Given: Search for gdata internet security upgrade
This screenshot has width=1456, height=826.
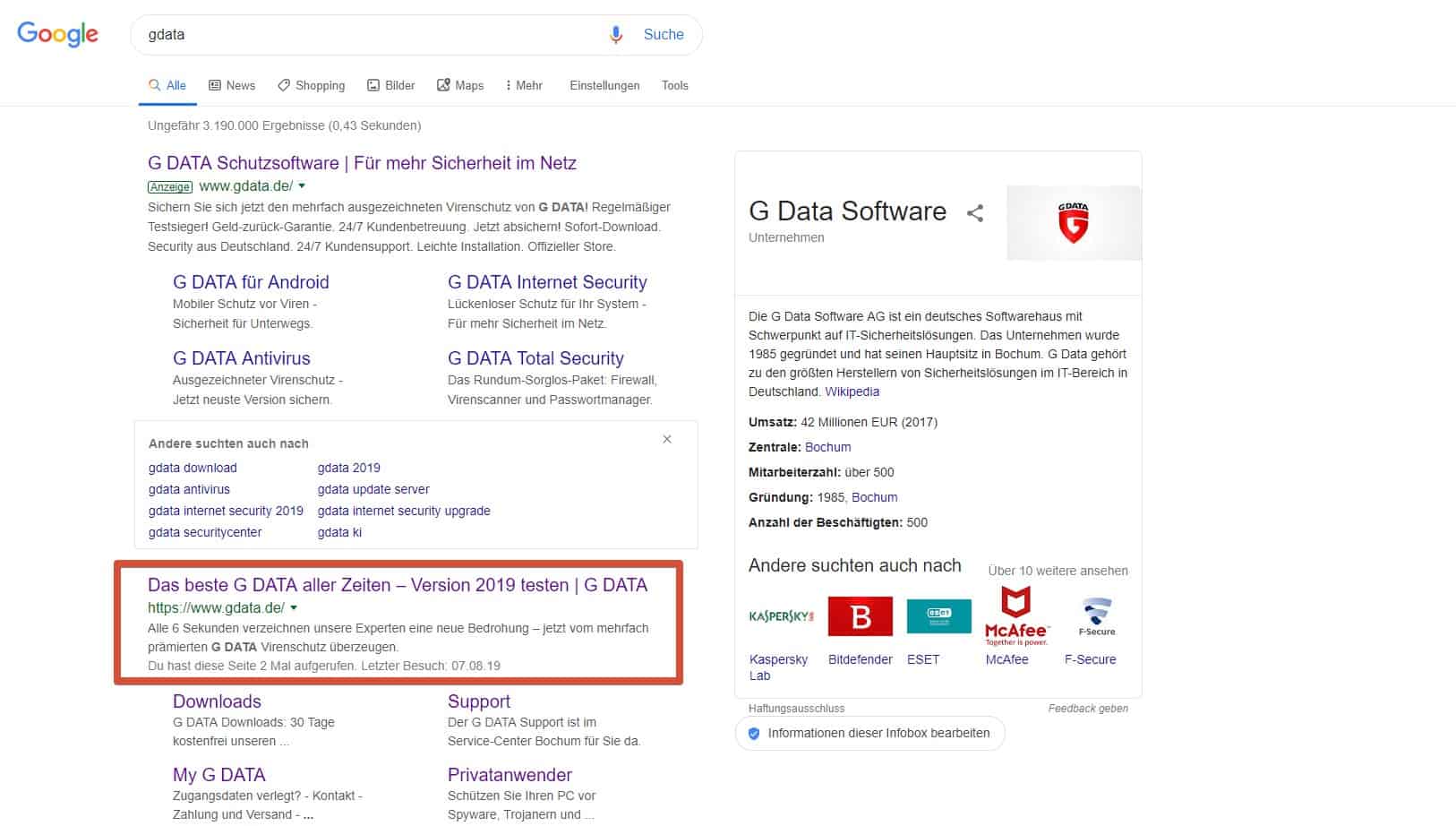Looking at the screenshot, I should pyautogui.click(x=404, y=511).
